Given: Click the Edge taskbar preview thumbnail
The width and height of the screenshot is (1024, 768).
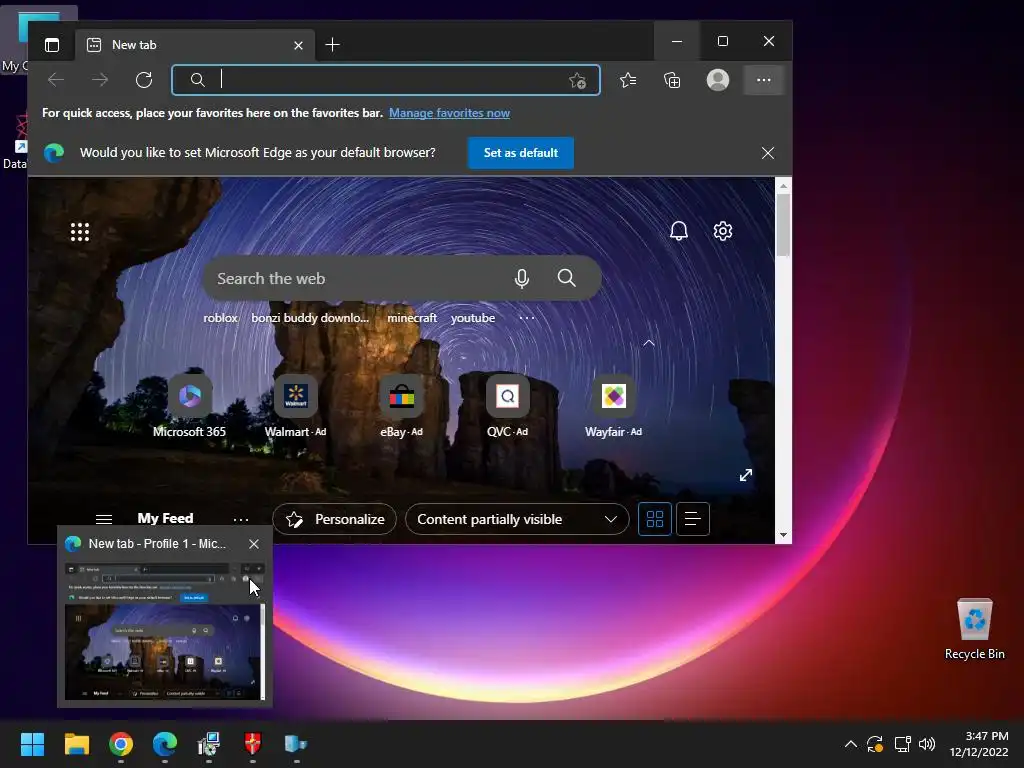Looking at the screenshot, I should [x=165, y=632].
